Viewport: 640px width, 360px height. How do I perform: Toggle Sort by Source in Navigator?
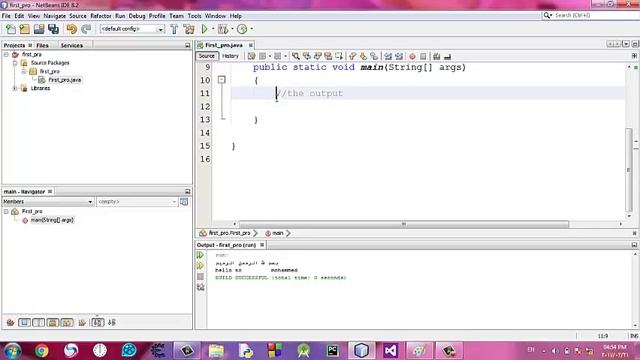(112, 322)
